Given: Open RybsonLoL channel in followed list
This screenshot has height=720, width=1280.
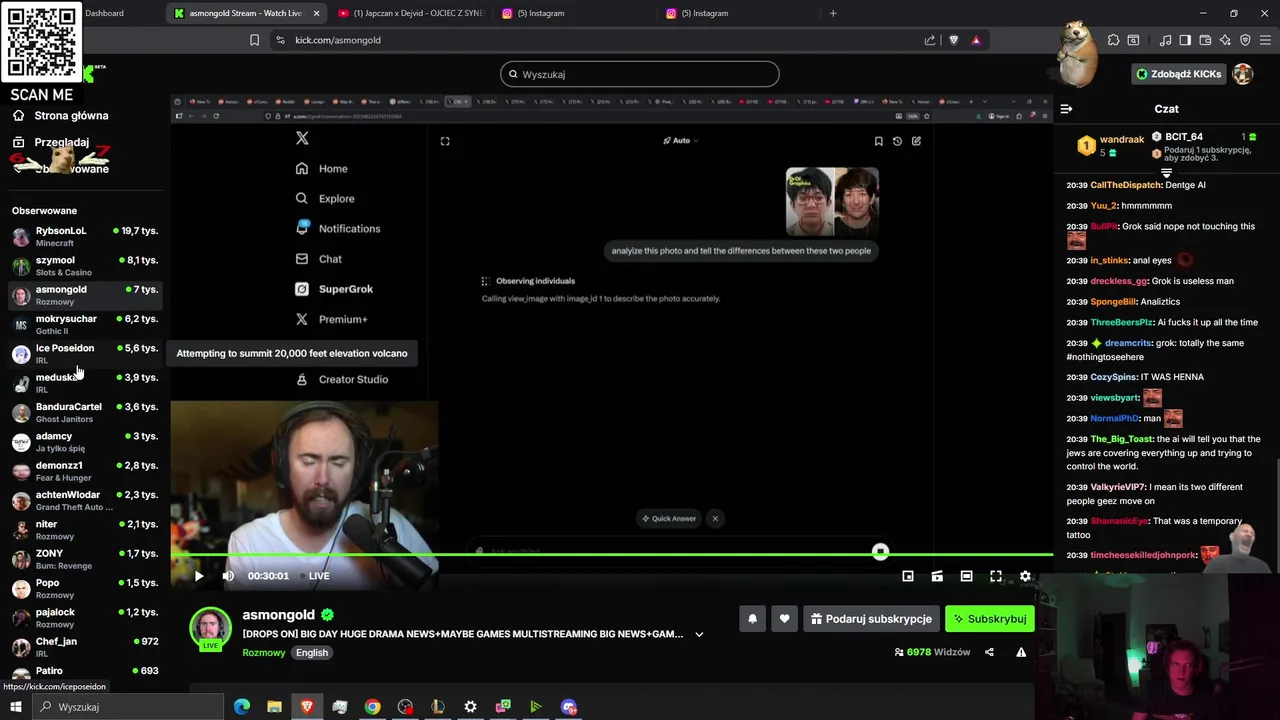Looking at the screenshot, I should click(x=84, y=236).
